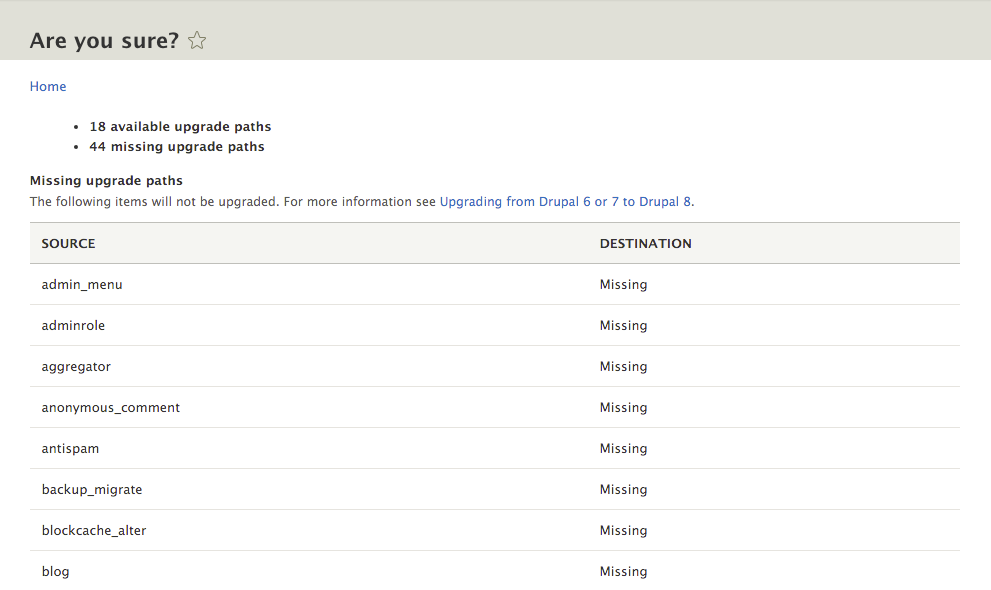Select the admin_menu source row
Screen dimensions: 991x590
[x=495, y=284]
